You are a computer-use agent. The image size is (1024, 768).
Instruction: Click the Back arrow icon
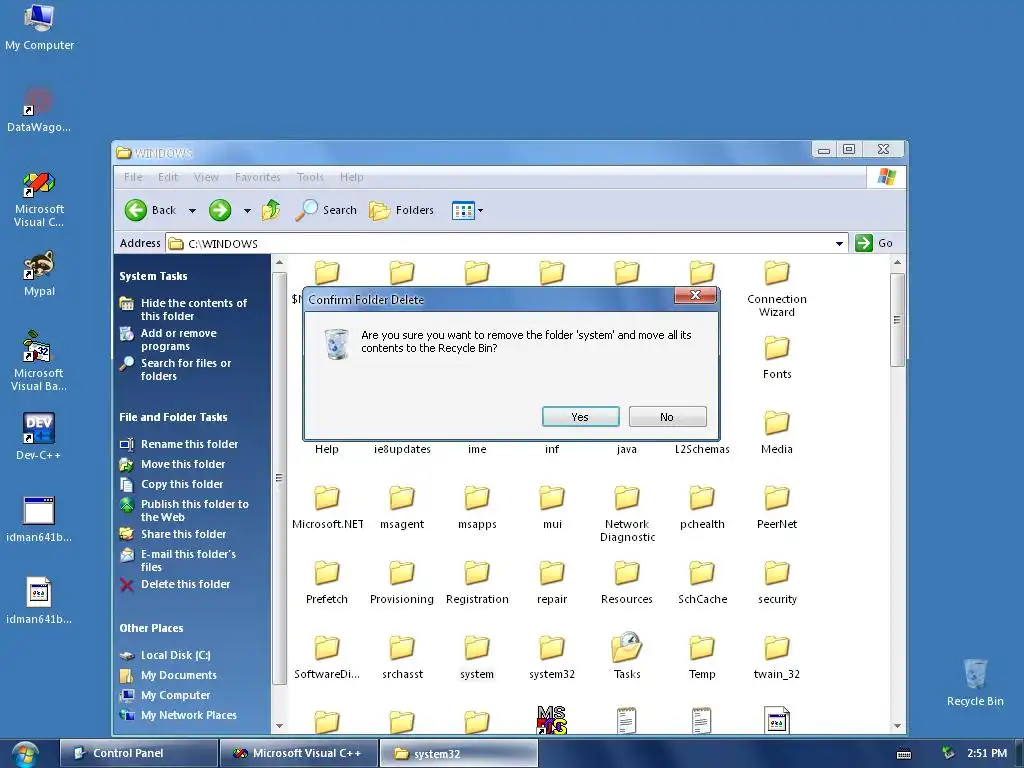click(x=136, y=210)
